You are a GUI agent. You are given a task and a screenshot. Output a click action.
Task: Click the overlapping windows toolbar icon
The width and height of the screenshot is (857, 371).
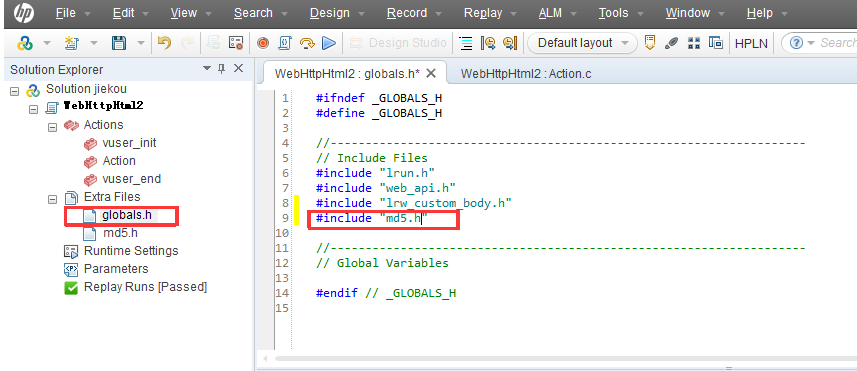715,43
